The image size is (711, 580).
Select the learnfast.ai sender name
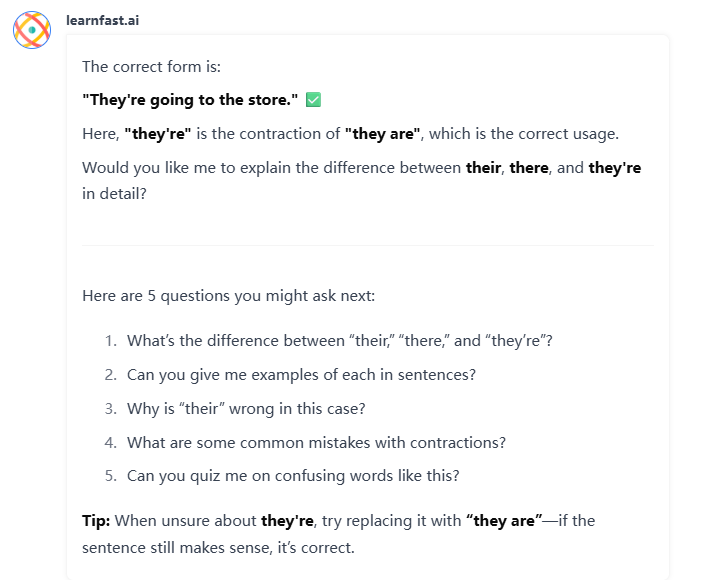coord(103,20)
